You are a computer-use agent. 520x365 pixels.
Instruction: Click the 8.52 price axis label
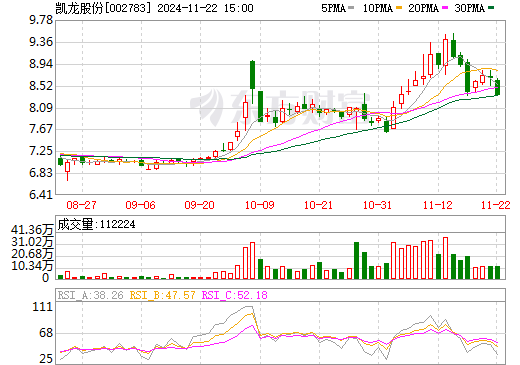41,86
